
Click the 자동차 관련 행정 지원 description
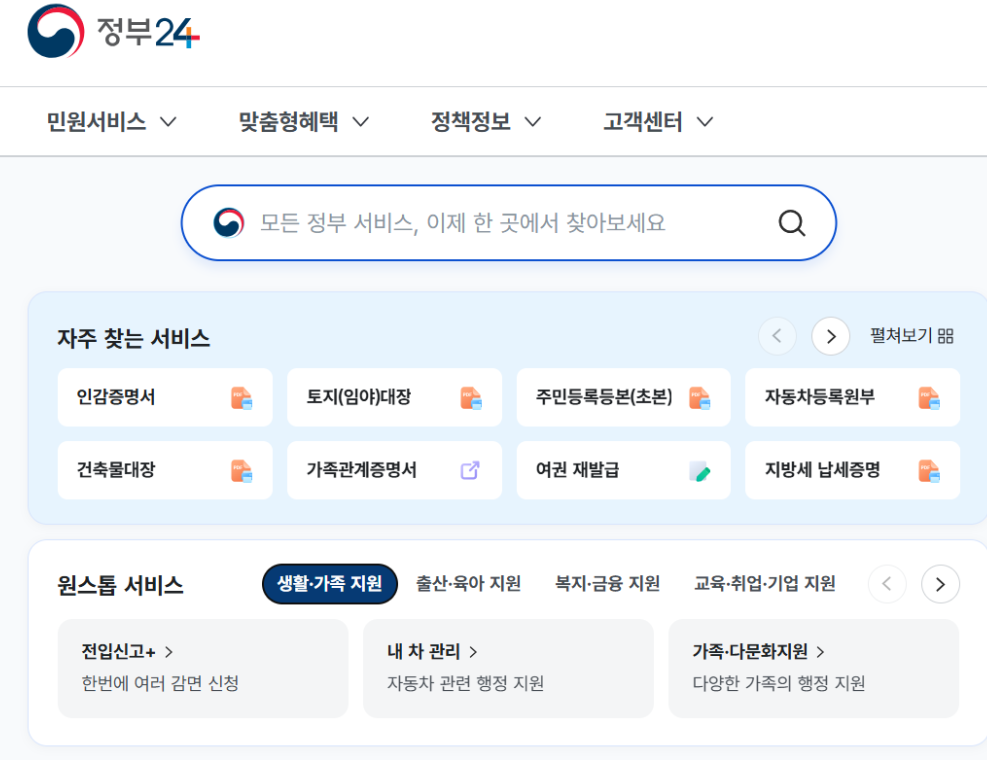click(465, 684)
